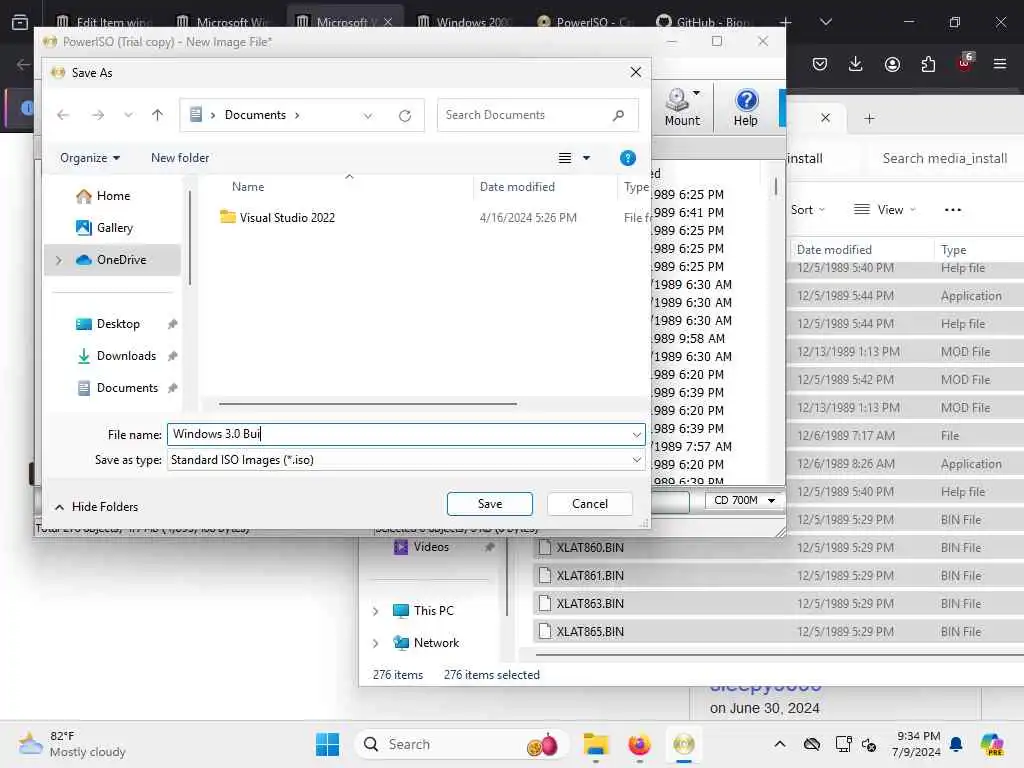Sort by the Name column header
Screen dimensions: 1024x768
248,187
